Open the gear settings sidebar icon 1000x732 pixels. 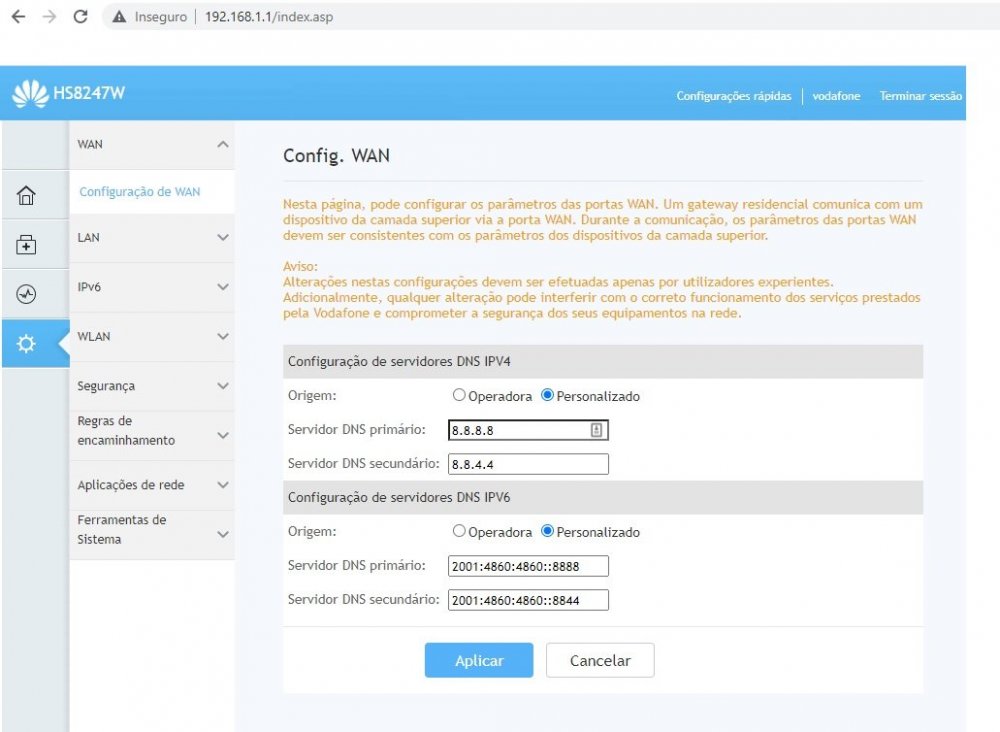pyautogui.click(x=26, y=344)
